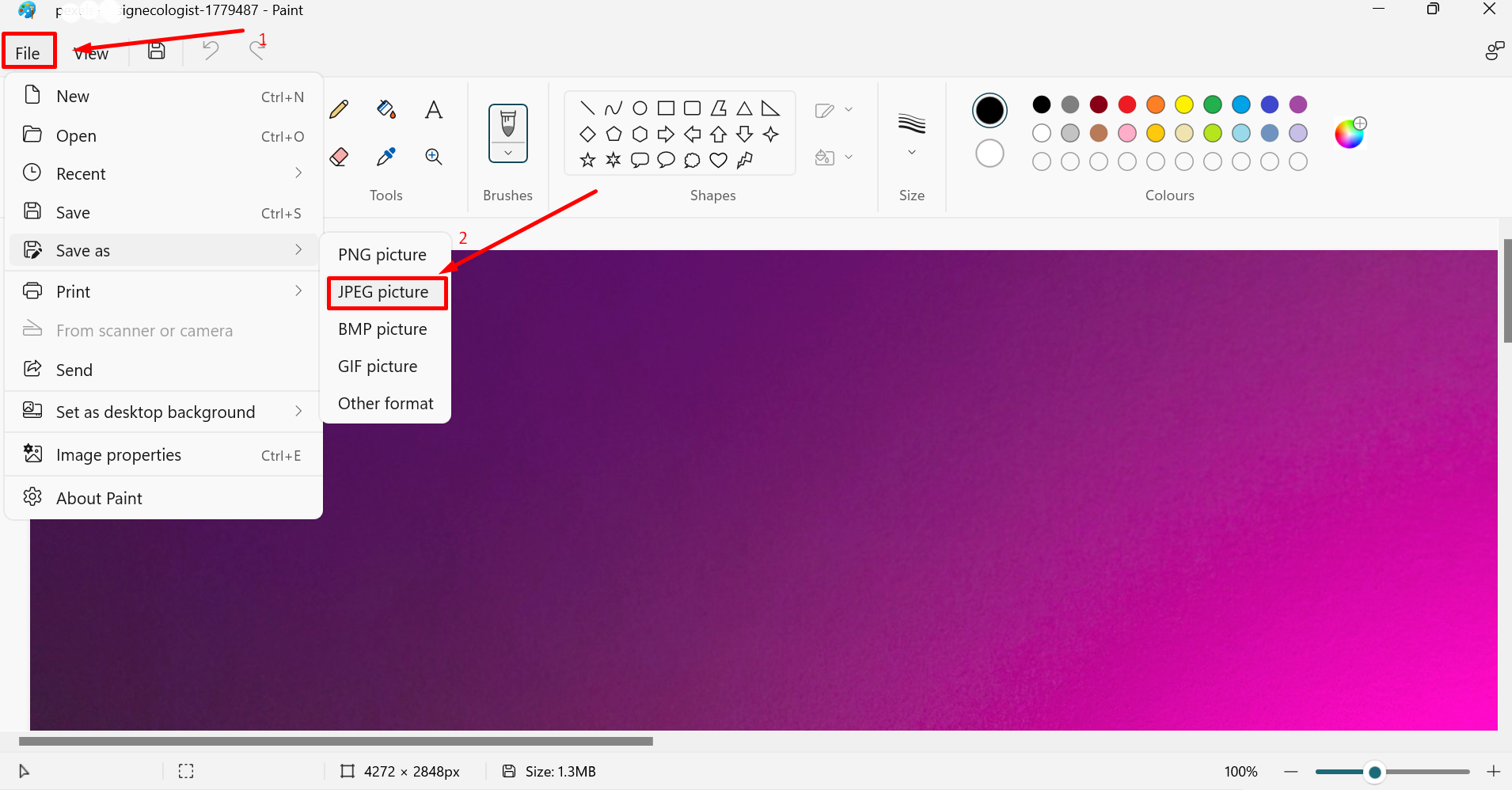
Task: Click the zoom slider handle
Action: pos(1375,772)
